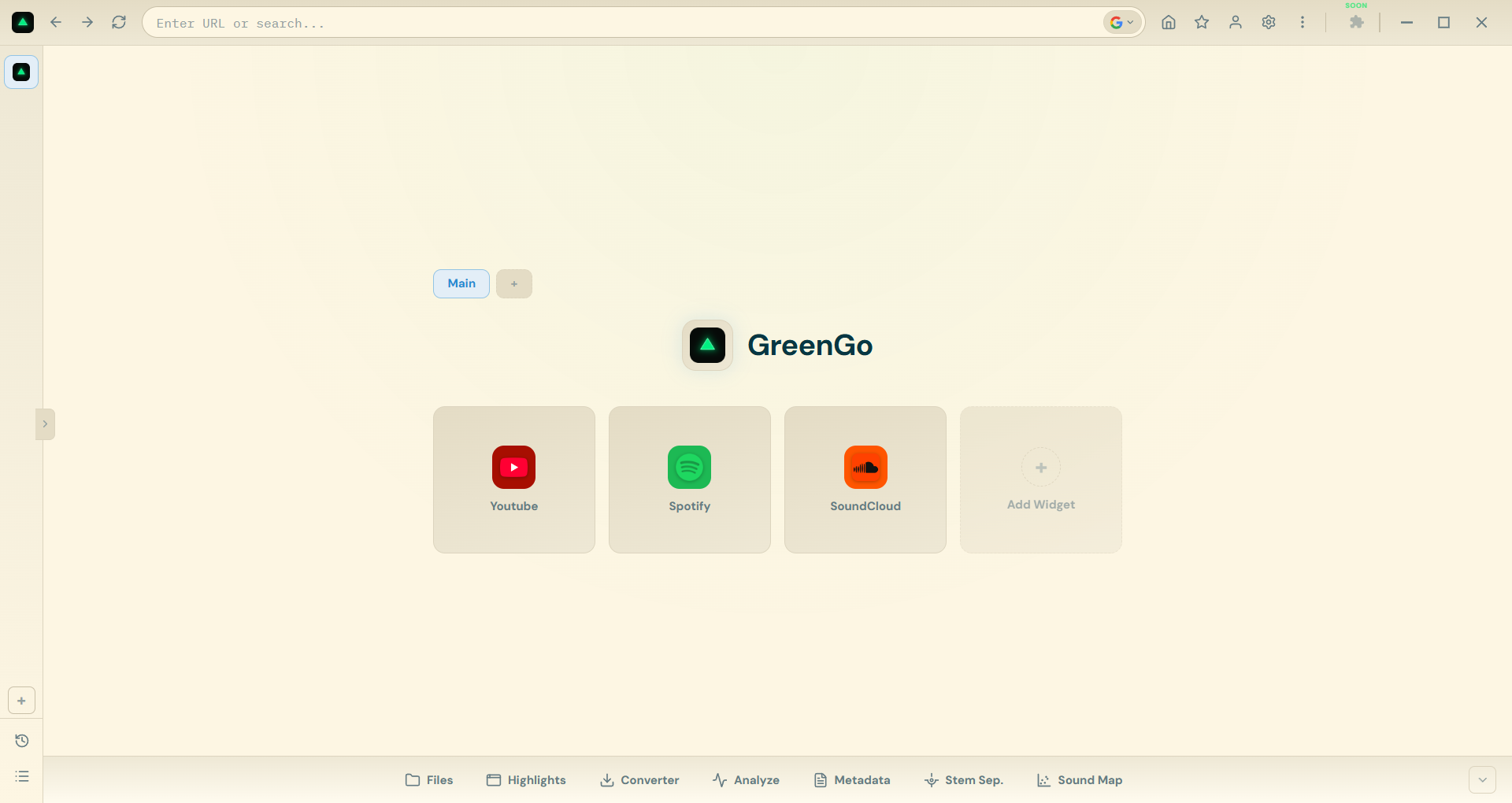1512x803 pixels.
Task: Add new sidebar tab with plus button
Action: pyautogui.click(x=21, y=701)
